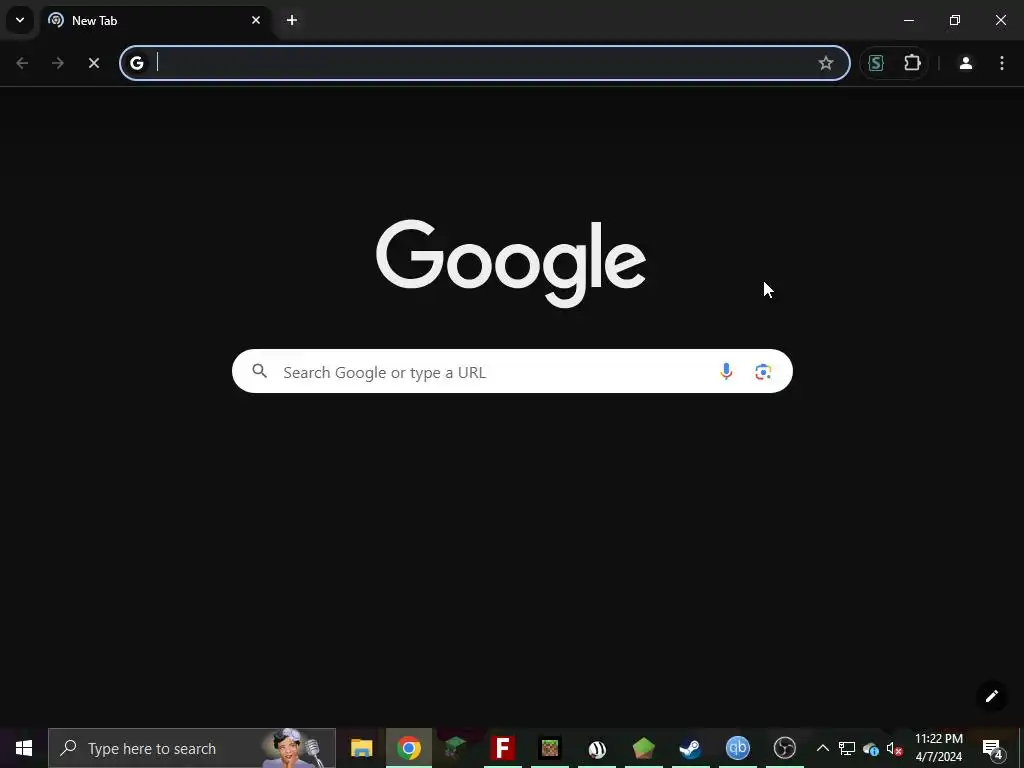Start voice search with microphone icon
This screenshot has height=768, width=1024.
click(x=726, y=372)
